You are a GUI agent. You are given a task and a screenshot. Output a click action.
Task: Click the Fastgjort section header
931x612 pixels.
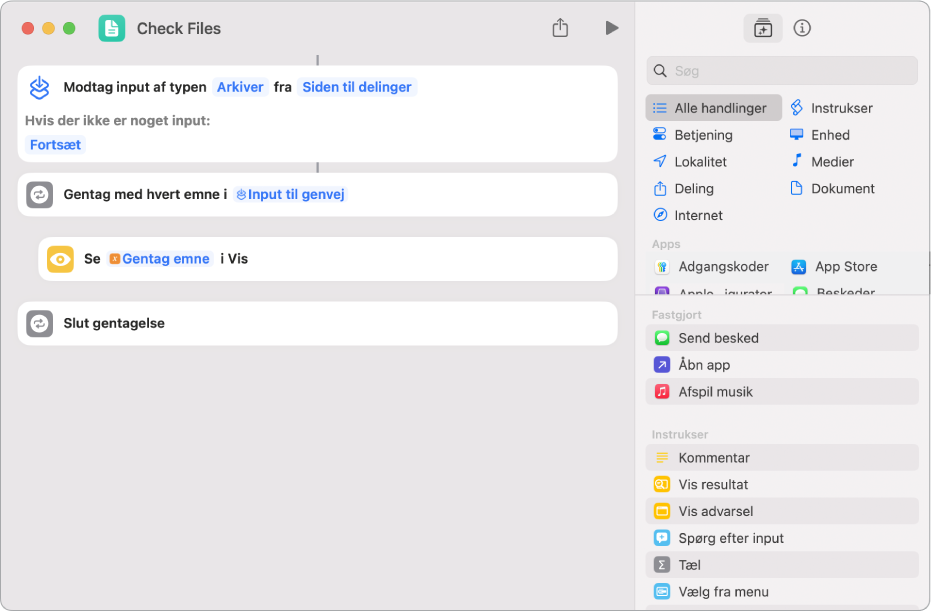676,315
